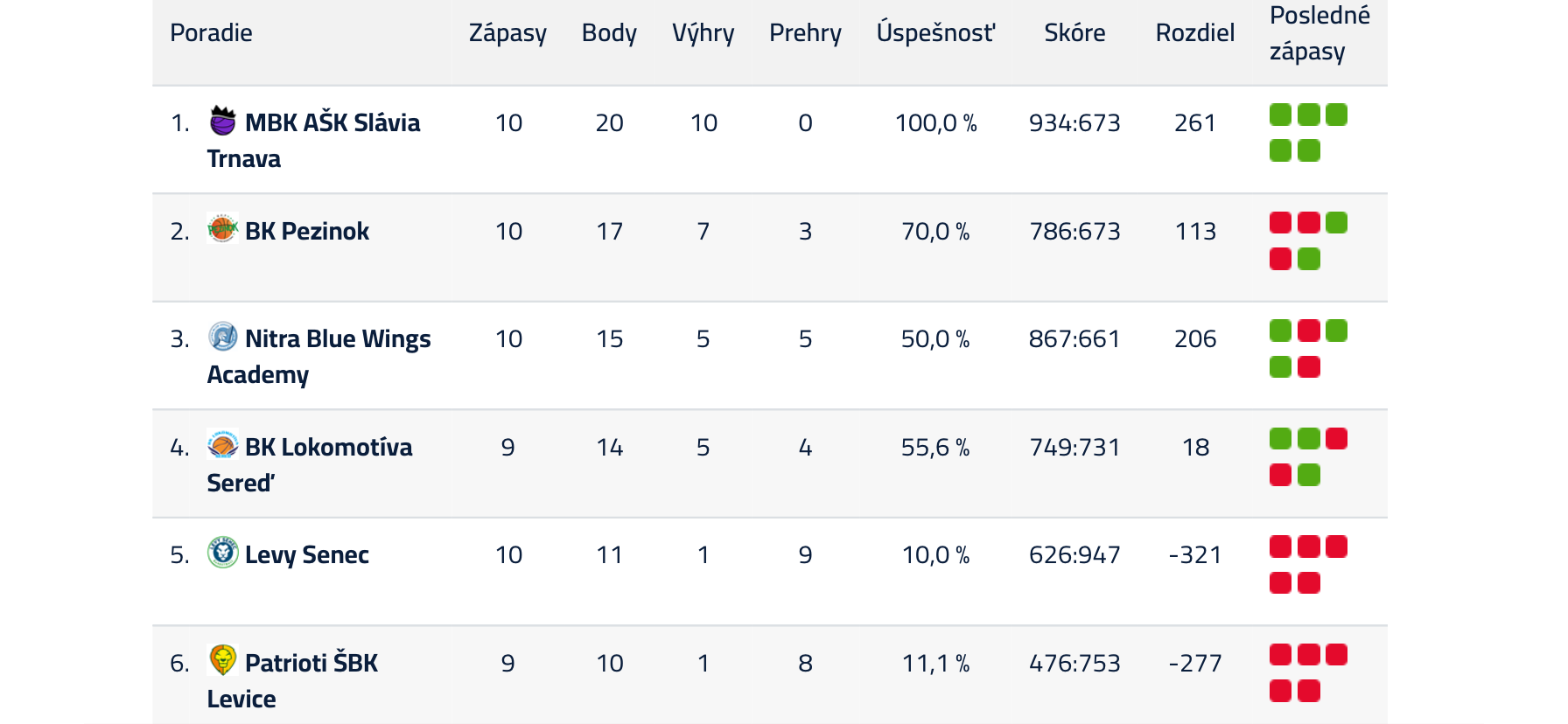The image size is (1568, 724).
Task: Click the Patrioti ŠBK Levice logo
Action: click(x=223, y=661)
